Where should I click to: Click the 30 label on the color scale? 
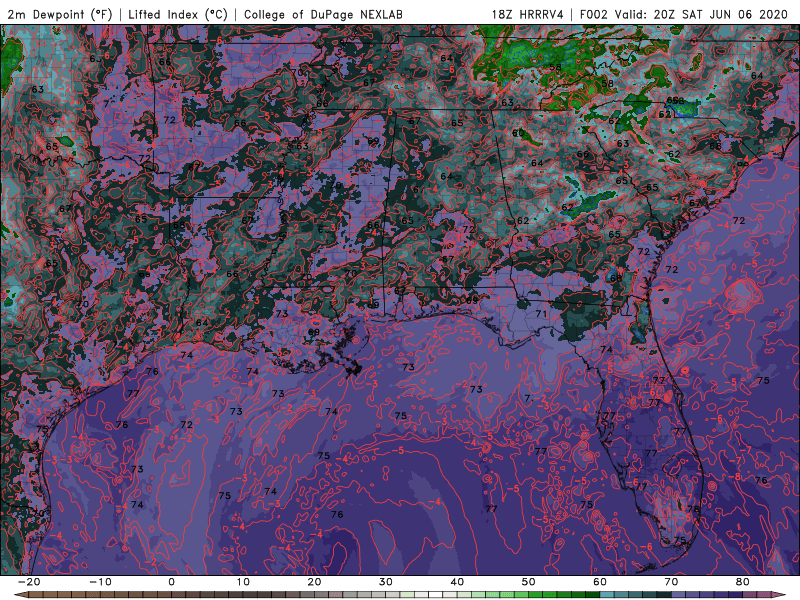pos(386,582)
